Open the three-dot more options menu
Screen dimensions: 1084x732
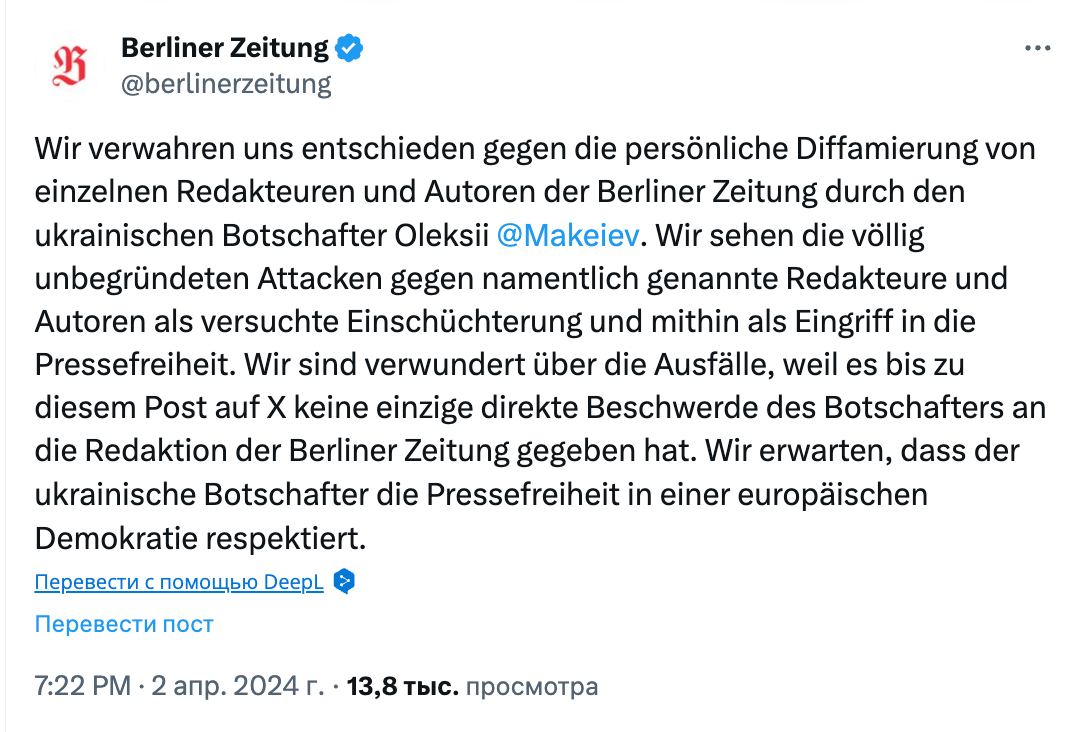(1037, 49)
